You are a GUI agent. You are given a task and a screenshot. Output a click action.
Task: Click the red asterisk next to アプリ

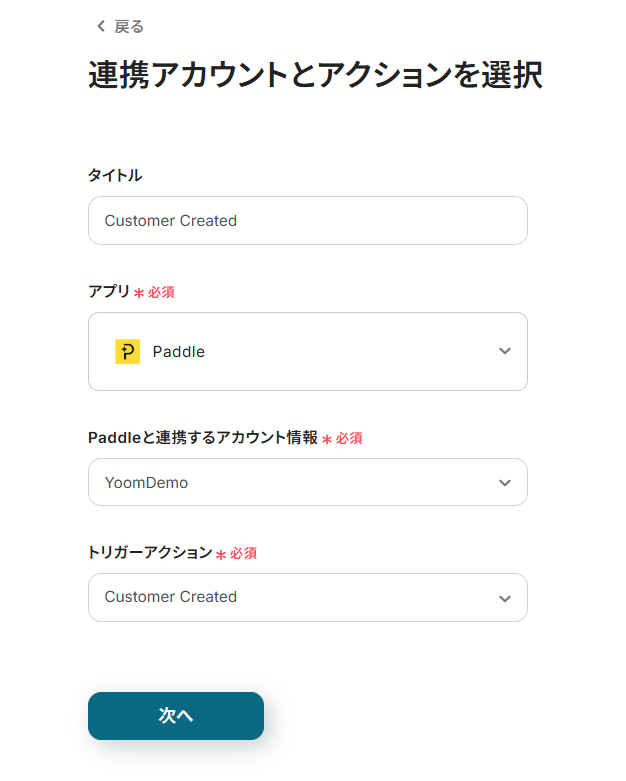tap(139, 293)
